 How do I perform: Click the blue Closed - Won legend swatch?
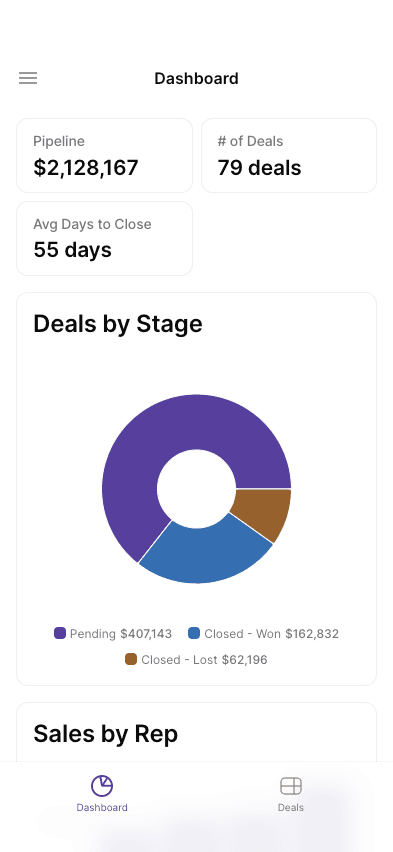(x=194, y=633)
